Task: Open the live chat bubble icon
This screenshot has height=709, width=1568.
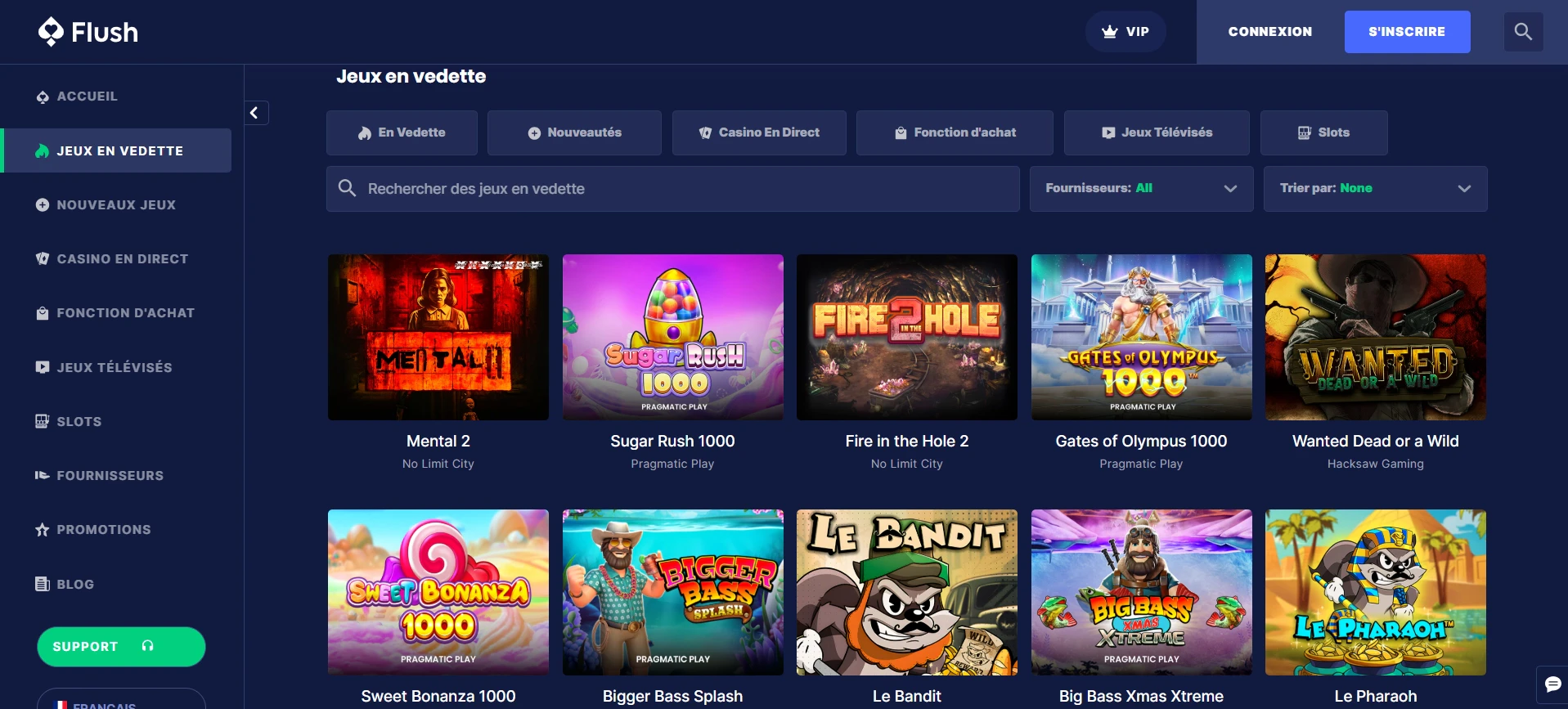Action: tap(1552, 684)
